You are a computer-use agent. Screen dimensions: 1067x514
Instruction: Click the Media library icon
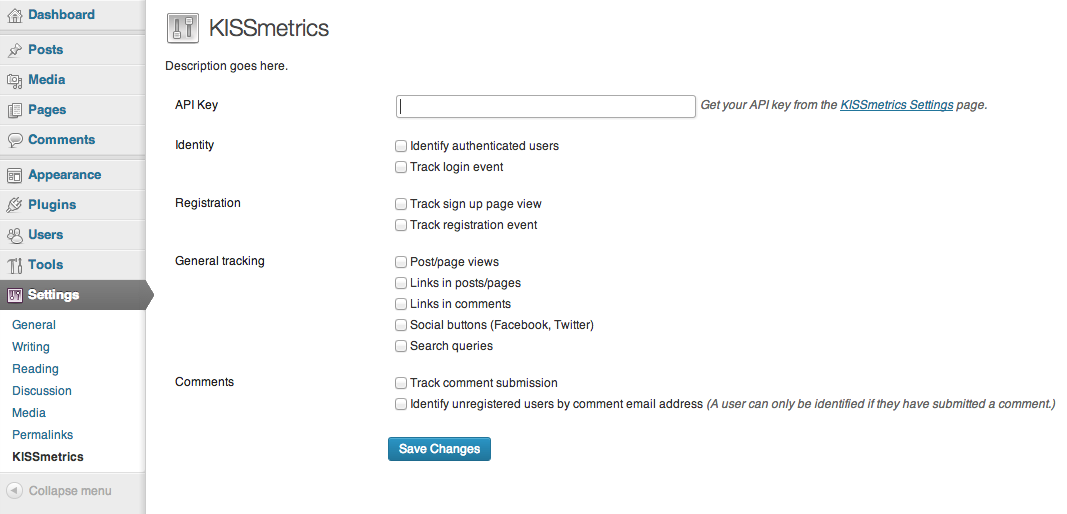point(14,80)
